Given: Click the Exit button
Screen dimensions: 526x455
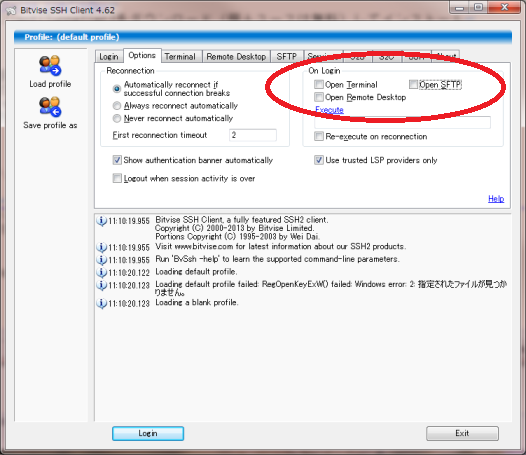Looking at the screenshot, I should click(x=462, y=433).
